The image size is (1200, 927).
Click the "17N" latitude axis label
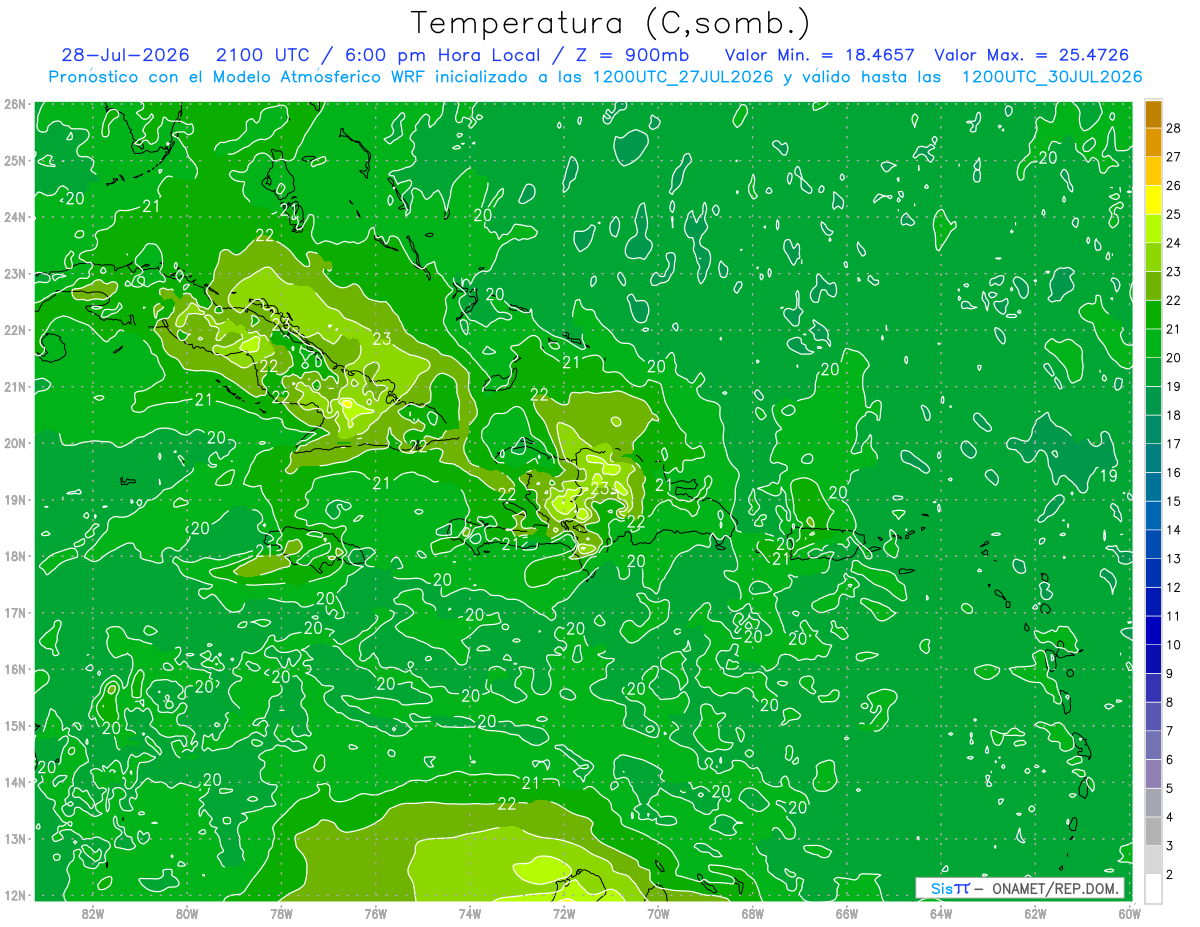pyautogui.click(x=15, y=612)
